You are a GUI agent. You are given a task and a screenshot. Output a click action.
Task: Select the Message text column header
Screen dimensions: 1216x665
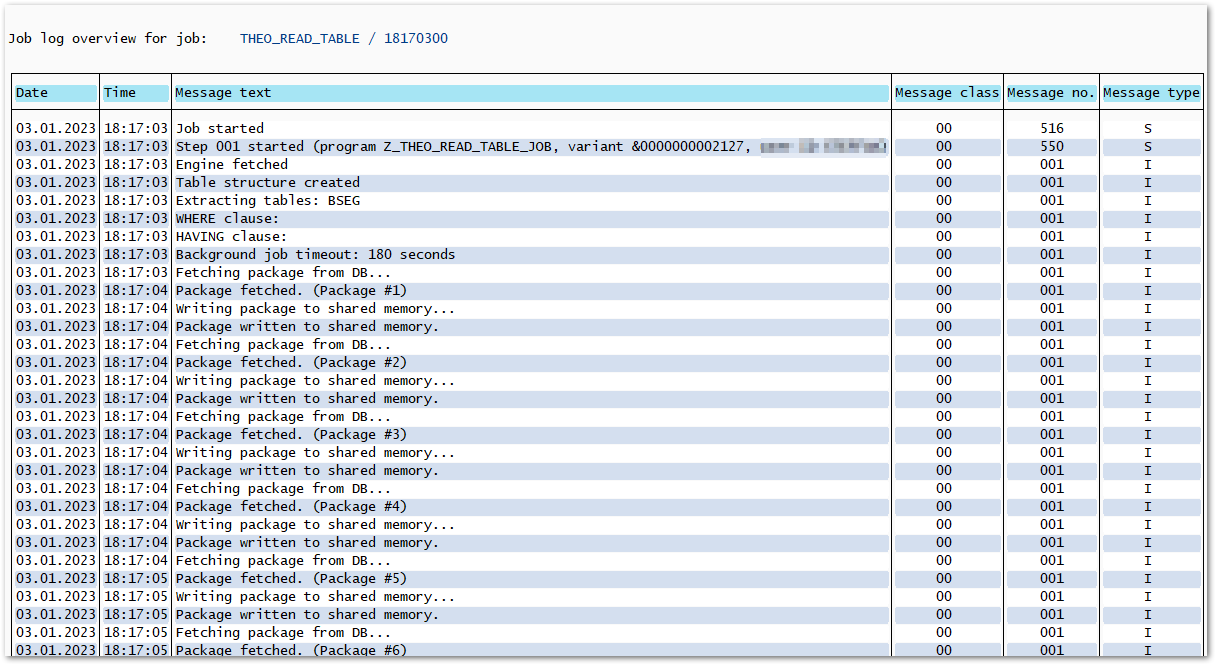tap(530, 93)
